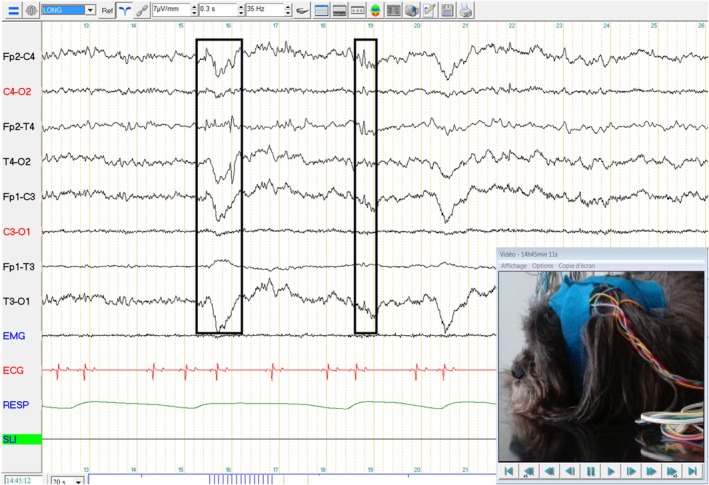Image resolution: width=709 pixels, height=485 pixels.
Task: Select the C3-O1 channel label
Action: 17,231
